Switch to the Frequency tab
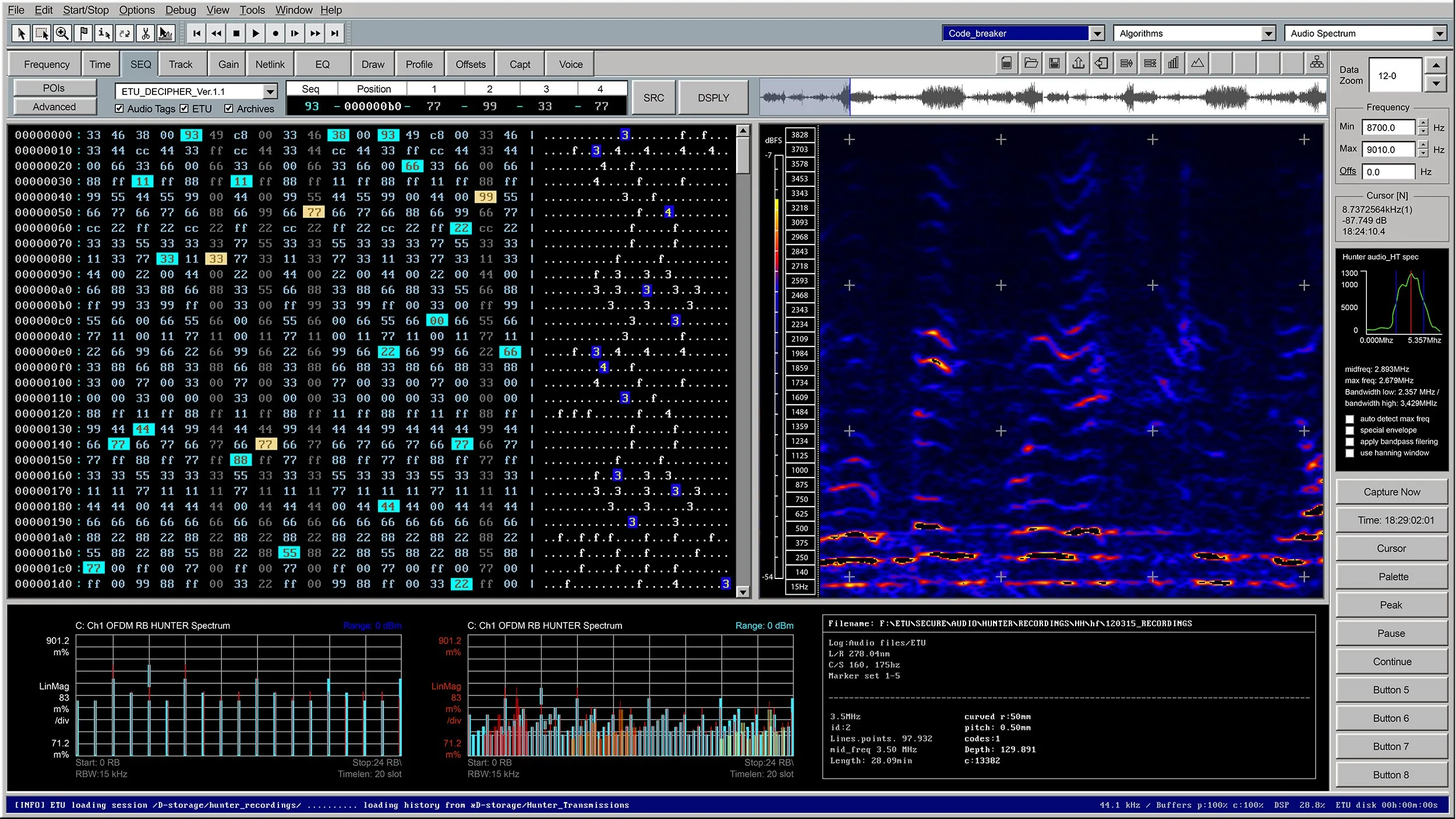 46,63
